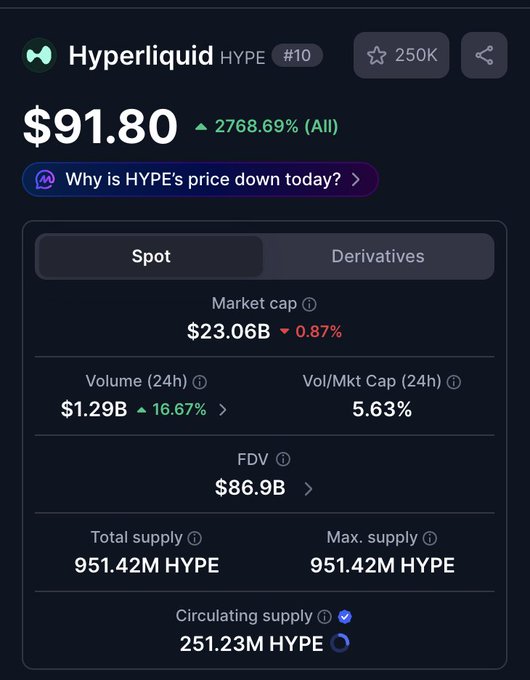Click the Hyperliquid coin logo

[x=39, y=56]
